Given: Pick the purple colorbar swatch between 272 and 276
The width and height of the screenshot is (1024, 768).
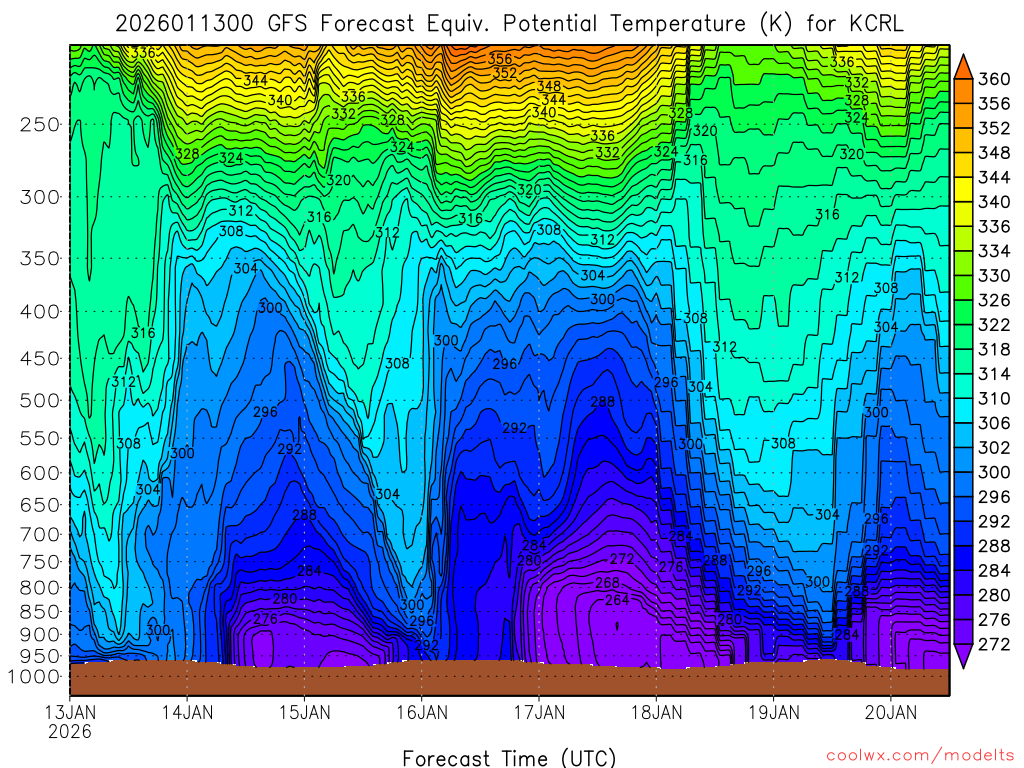Looking at the screenshot, I should [963, 633].
